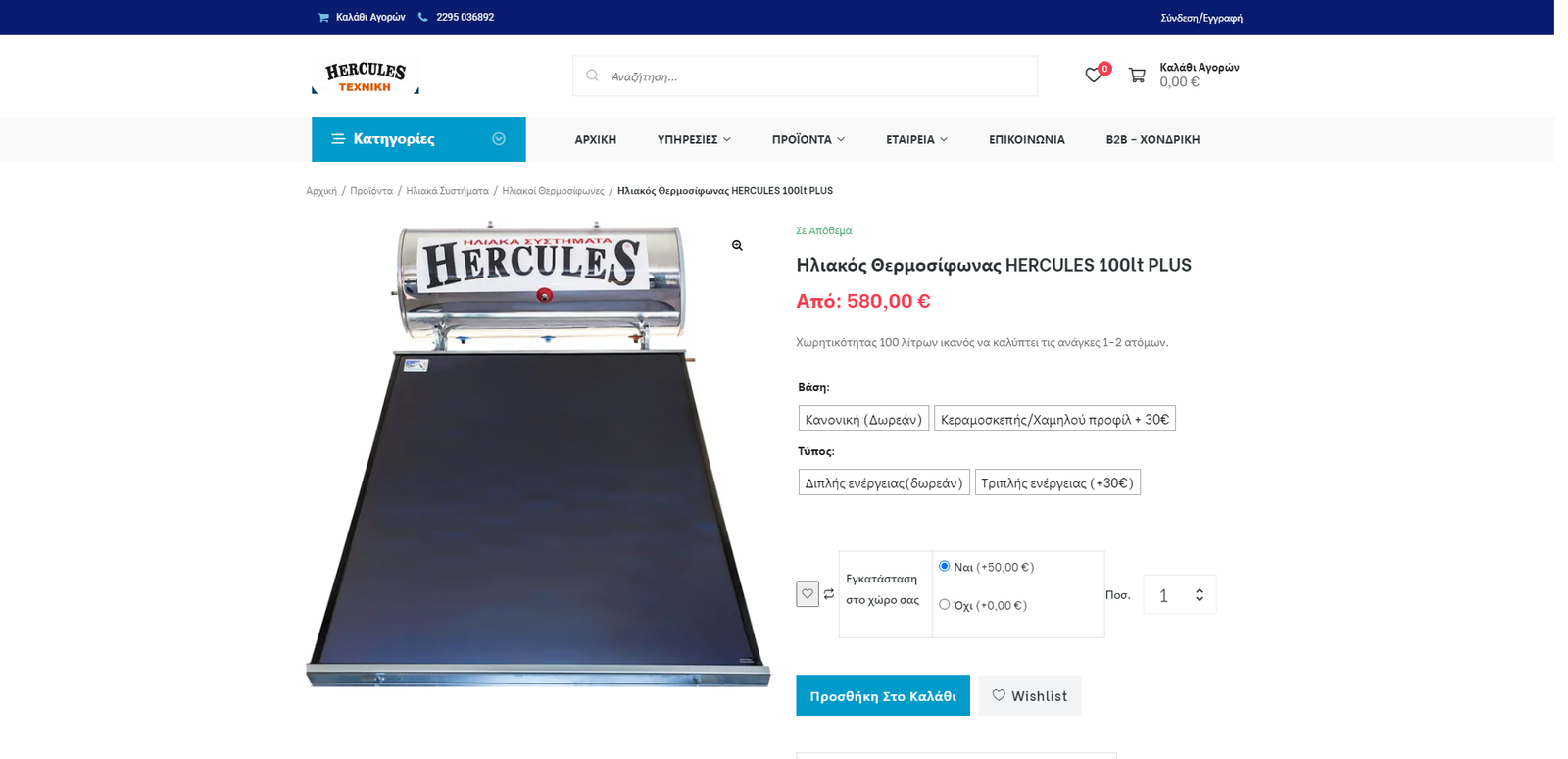Expand the Κατηγορίες categories menu
This screenshot has height=759, width=1568.
tap(418, 139)
